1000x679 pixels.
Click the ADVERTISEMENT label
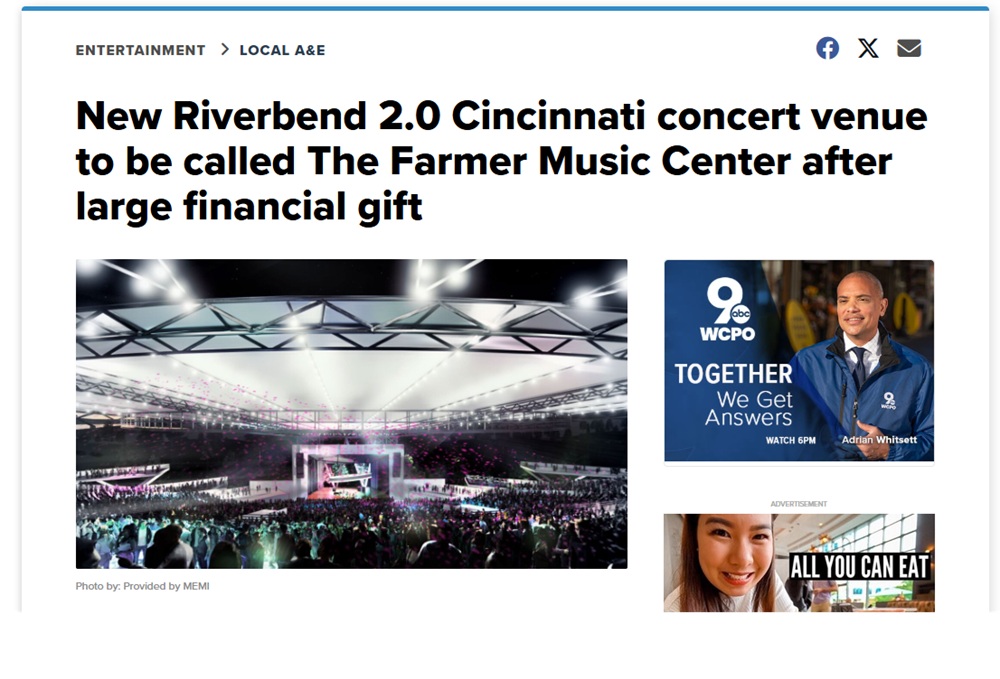click(x=798, y=504)
